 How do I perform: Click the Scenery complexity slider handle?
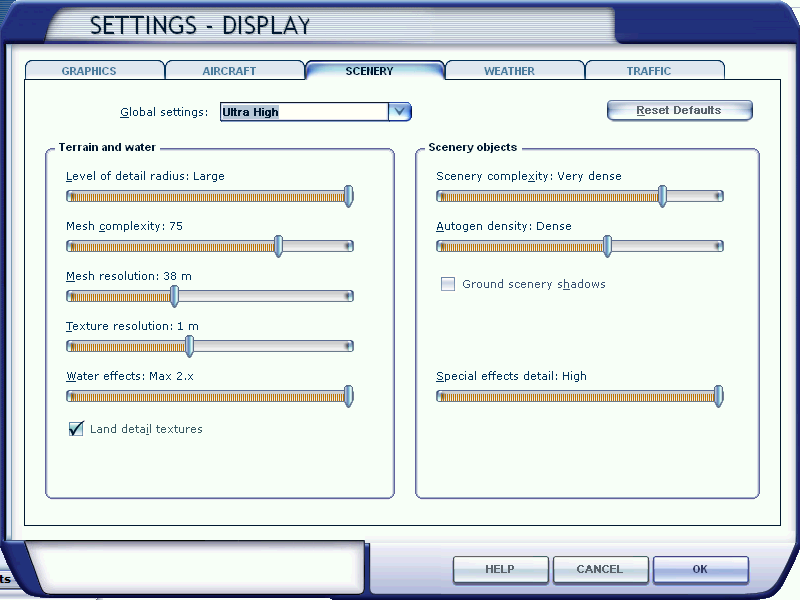662,196
